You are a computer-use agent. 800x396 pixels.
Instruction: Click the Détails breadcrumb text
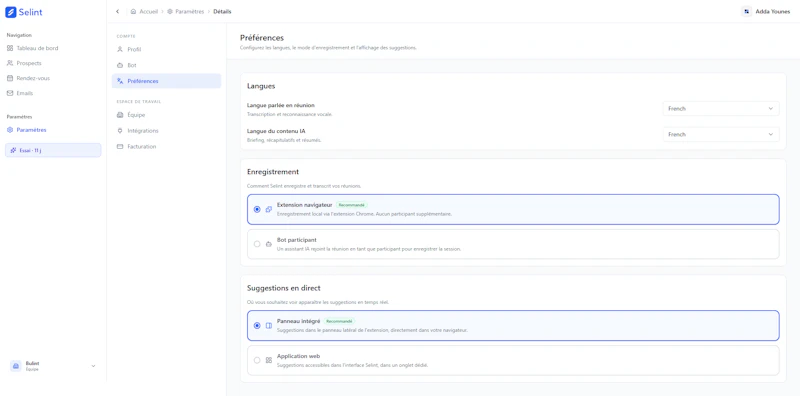[222, 11]
